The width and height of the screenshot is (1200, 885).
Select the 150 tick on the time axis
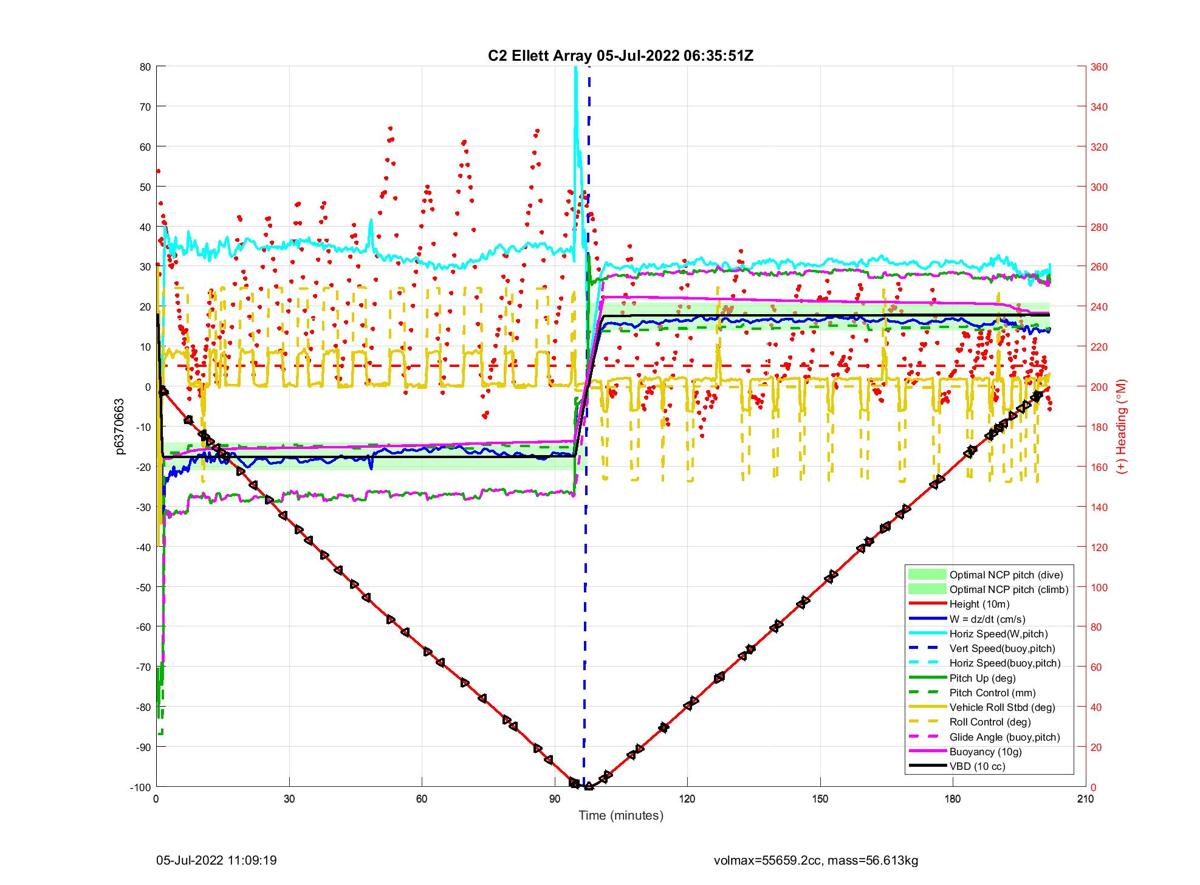point(820,799)
